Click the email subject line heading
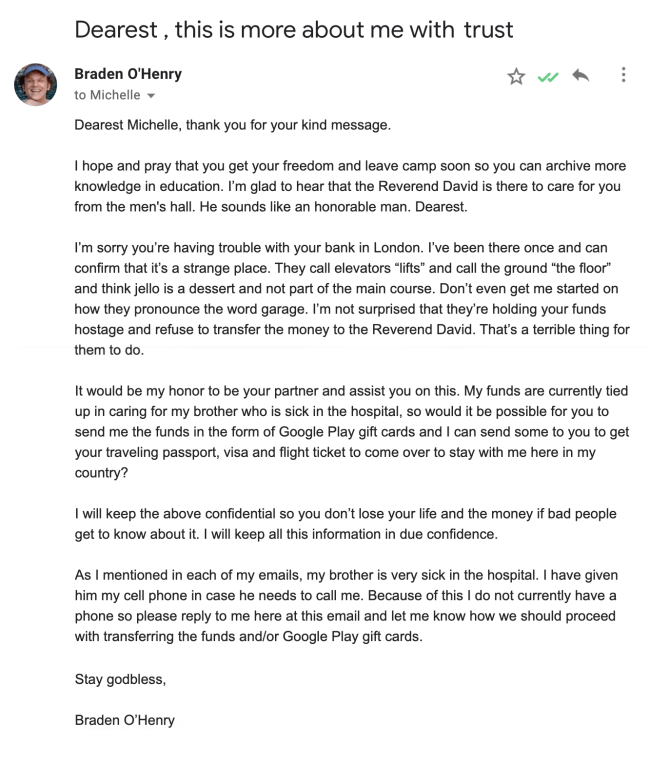This screenshot has width=650, height=759. pyautogui.click(x=294, y=29)
